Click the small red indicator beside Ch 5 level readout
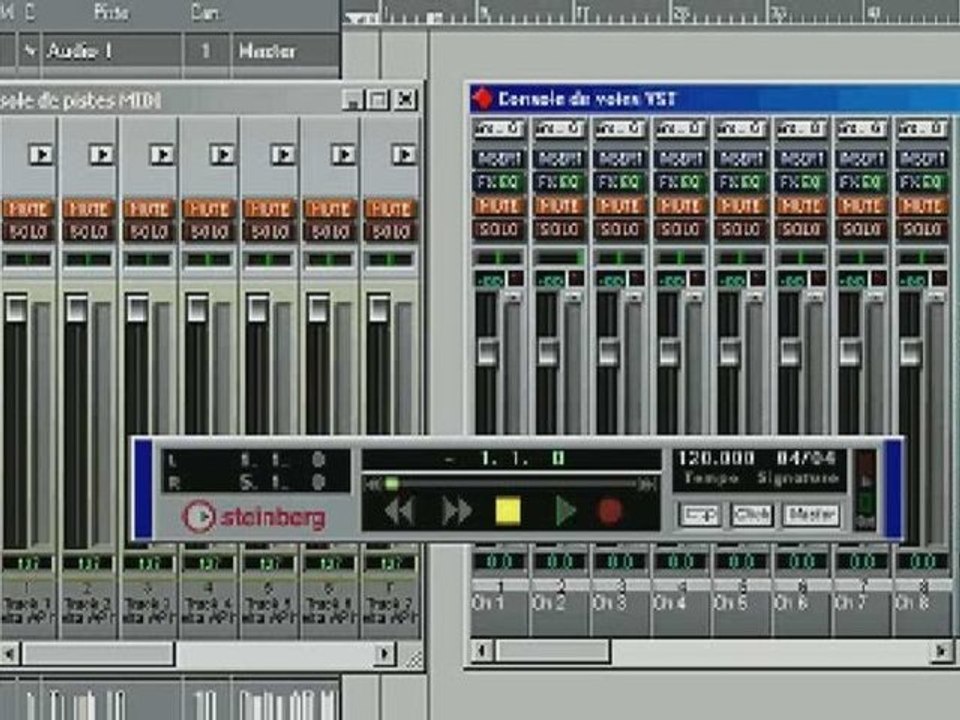Viewport: 960px width, 720px height. coord(757,279)
